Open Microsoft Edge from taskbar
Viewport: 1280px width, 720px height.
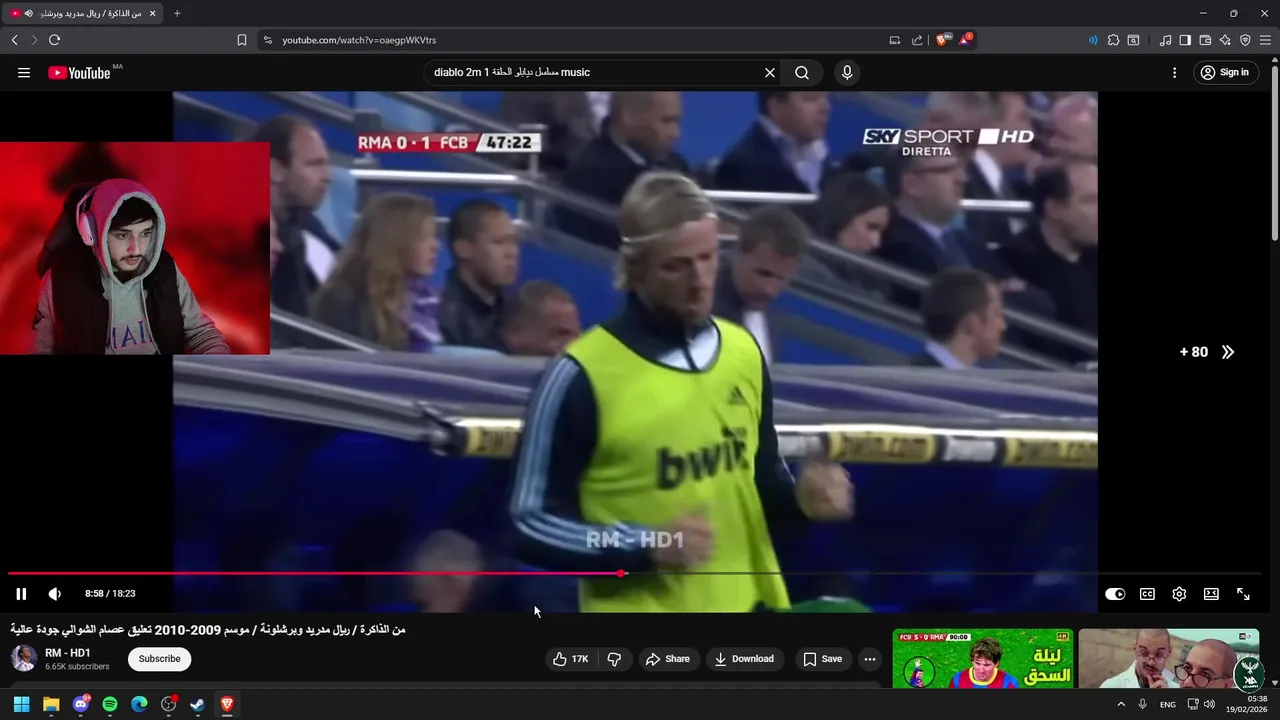[x=139, y=704]
